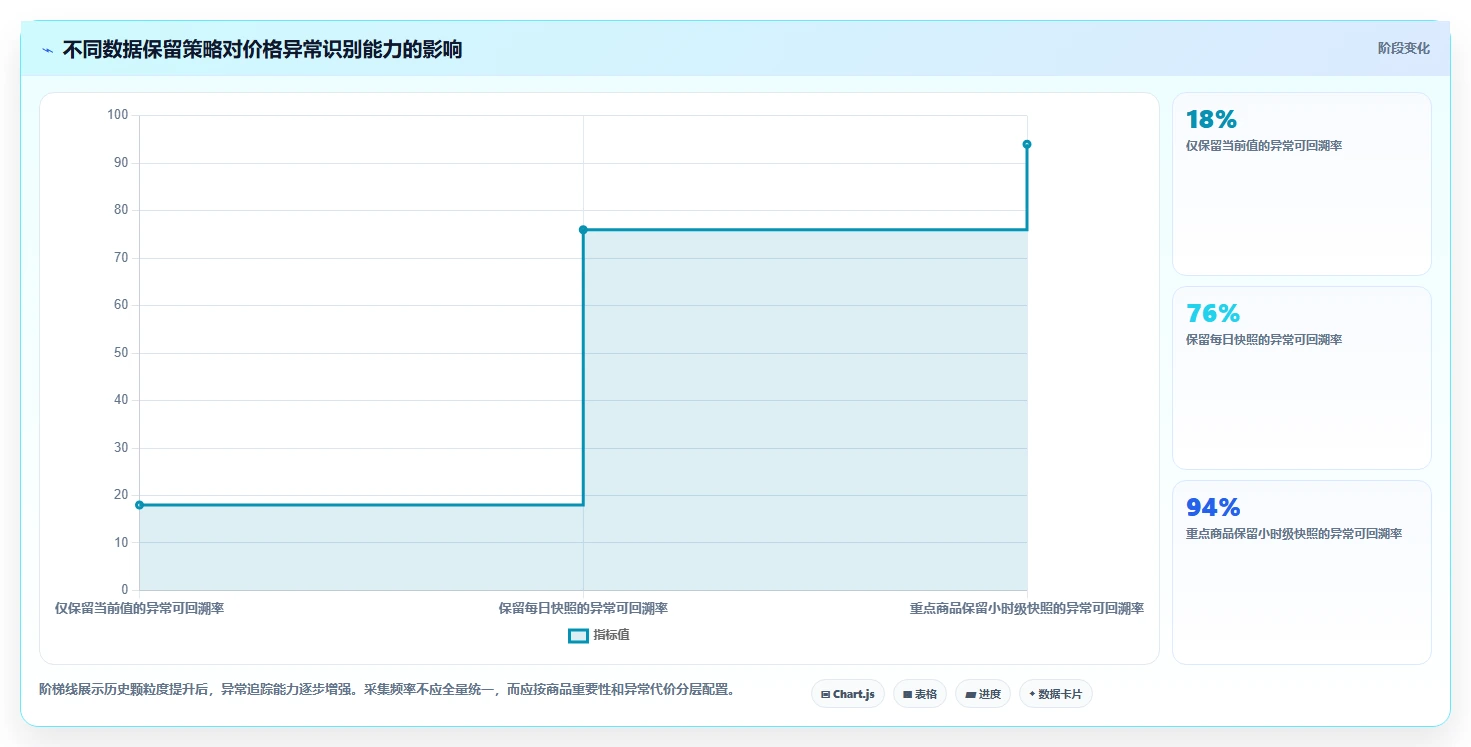
Task: Click the 阶段变化 label in header
Action: pos(1404,48)
